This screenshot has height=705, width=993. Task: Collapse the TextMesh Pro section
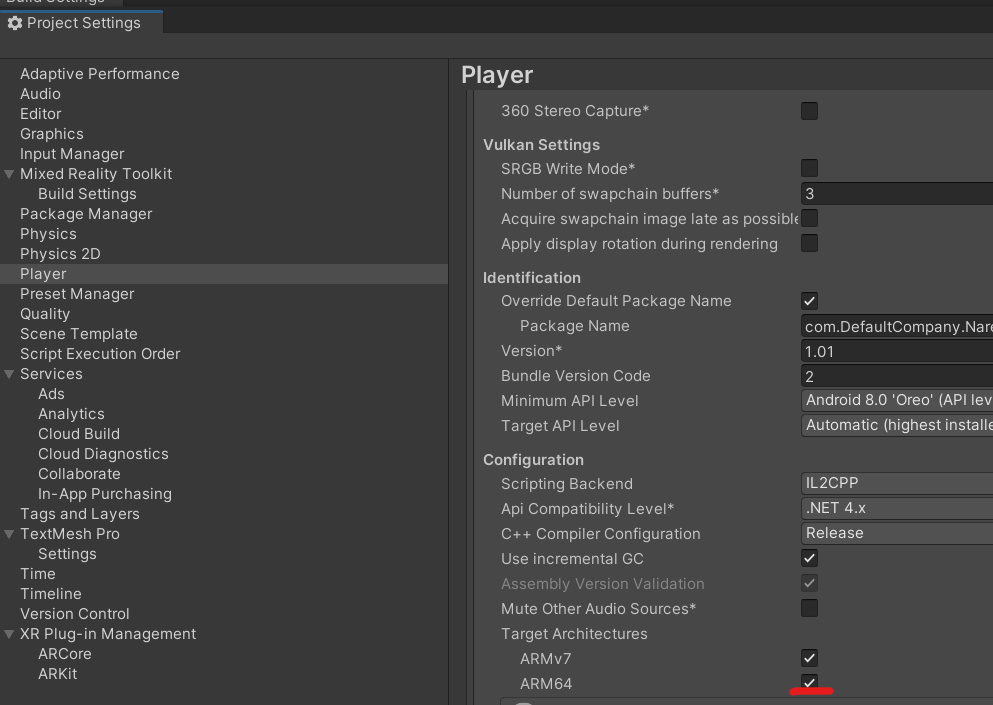pos(9,534)
